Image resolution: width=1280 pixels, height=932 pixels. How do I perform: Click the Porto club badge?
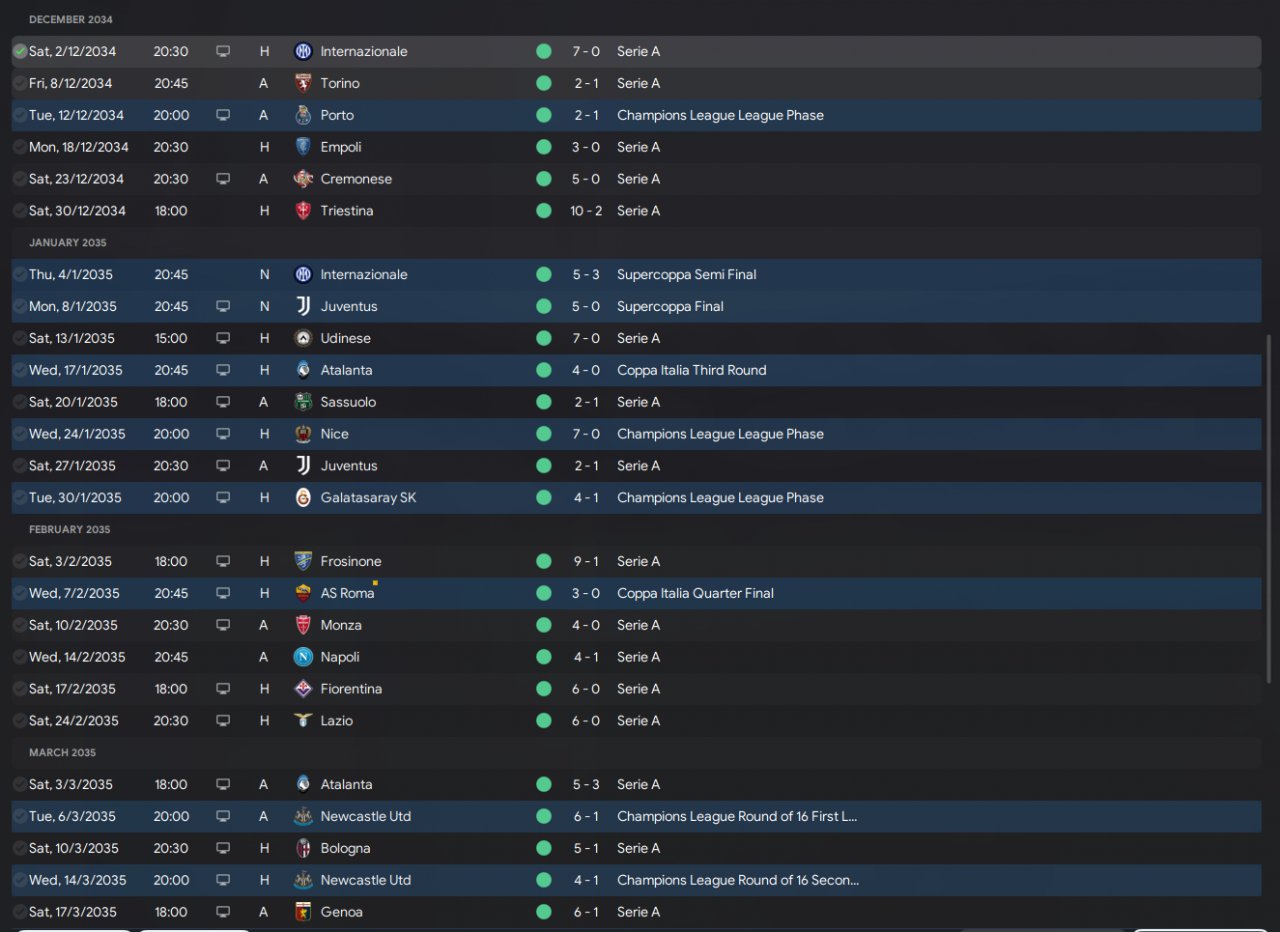pos(303,115)
